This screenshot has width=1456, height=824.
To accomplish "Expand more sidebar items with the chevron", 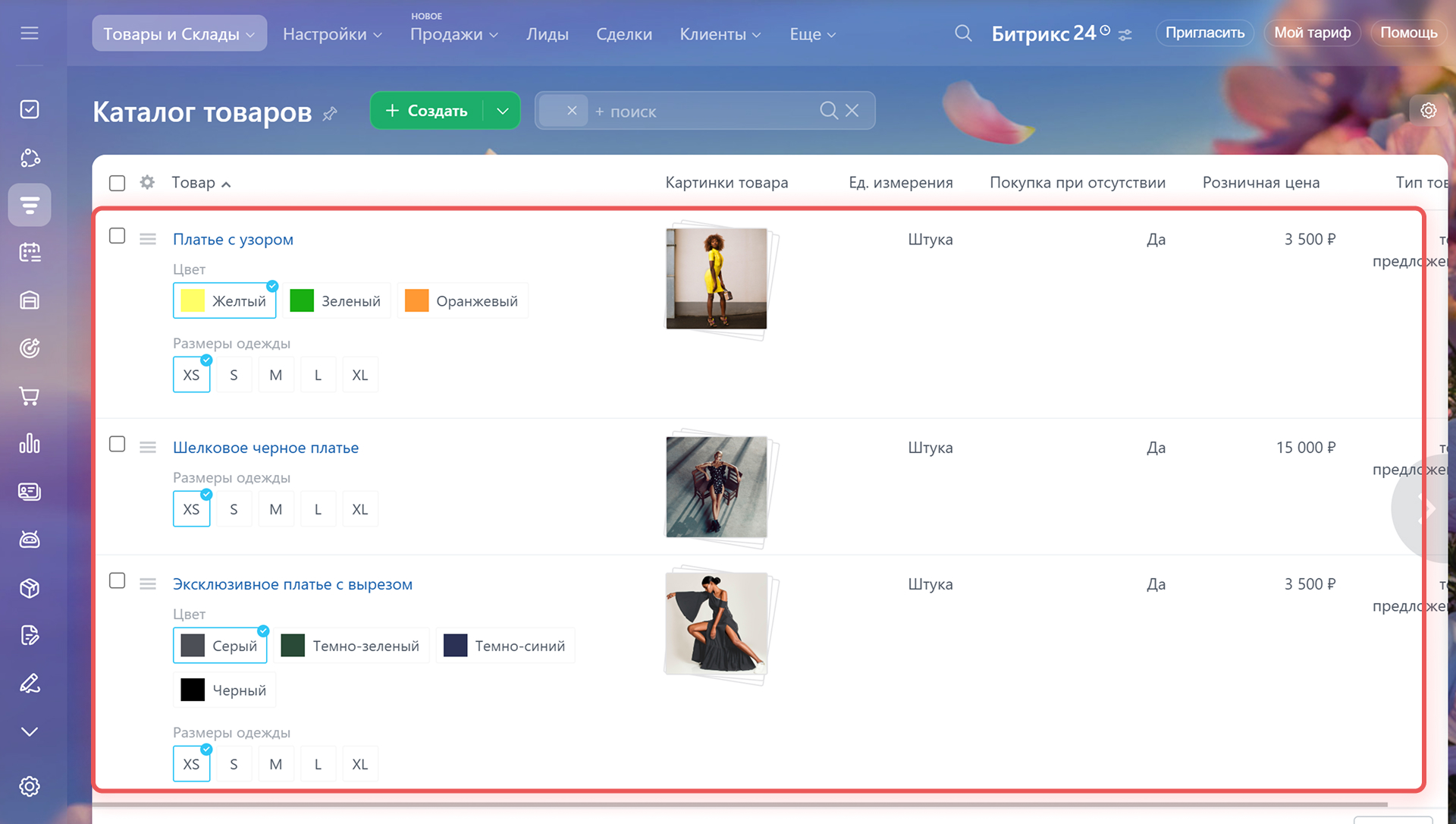I will coord(30,731).
